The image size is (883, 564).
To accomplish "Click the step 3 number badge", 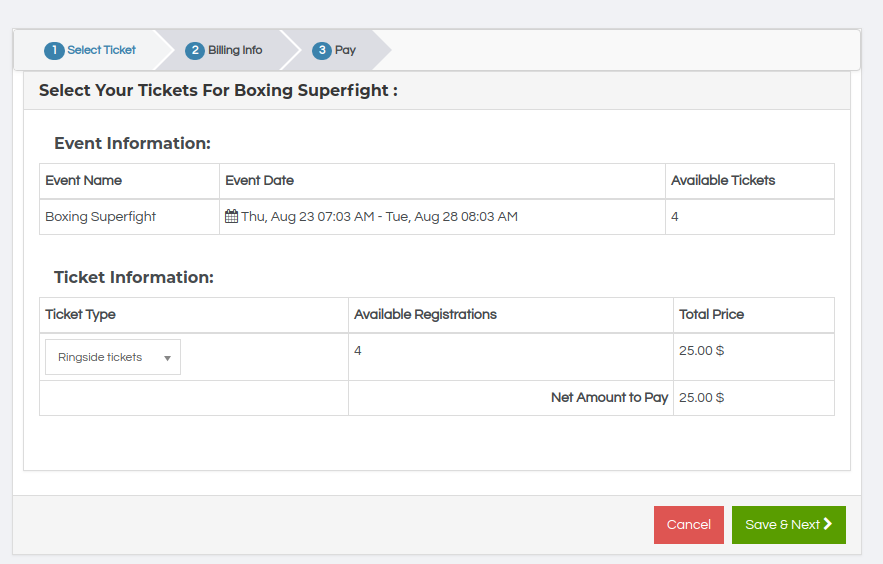I will click(x=321, y=50).
